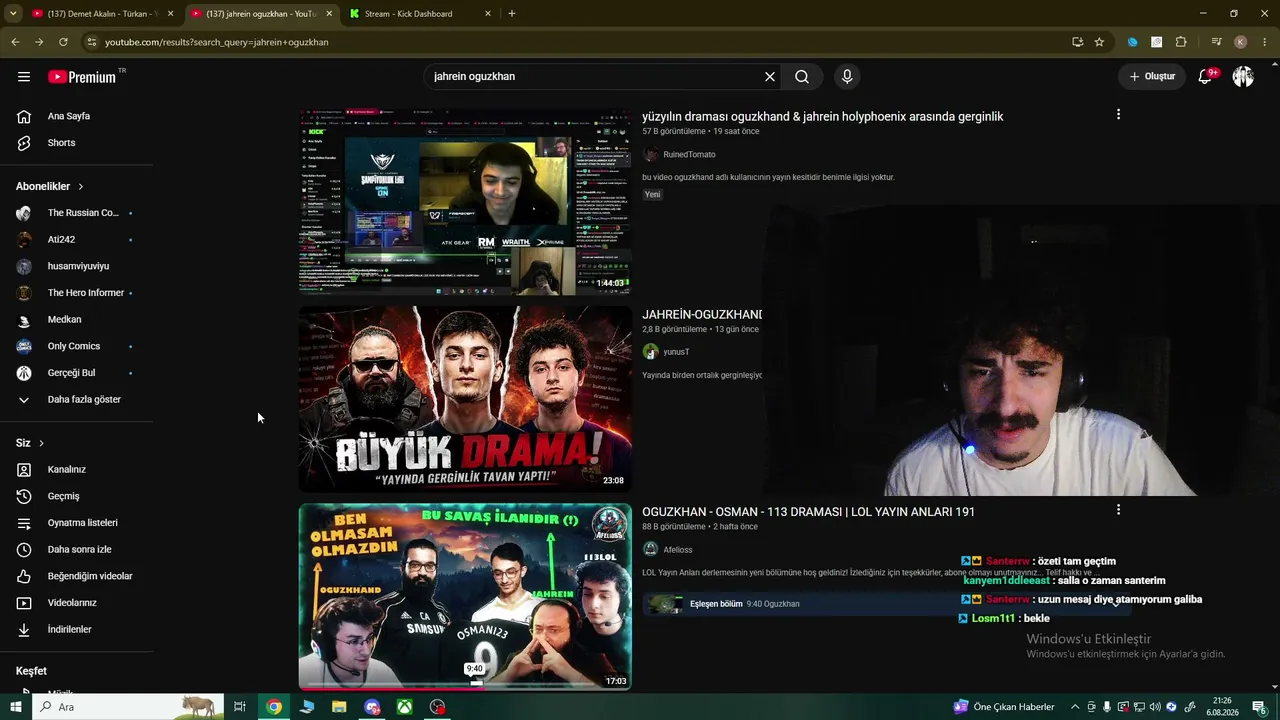
Task: Open the yüzyılın draması oguzkhand video title
Action: (822, 117)
